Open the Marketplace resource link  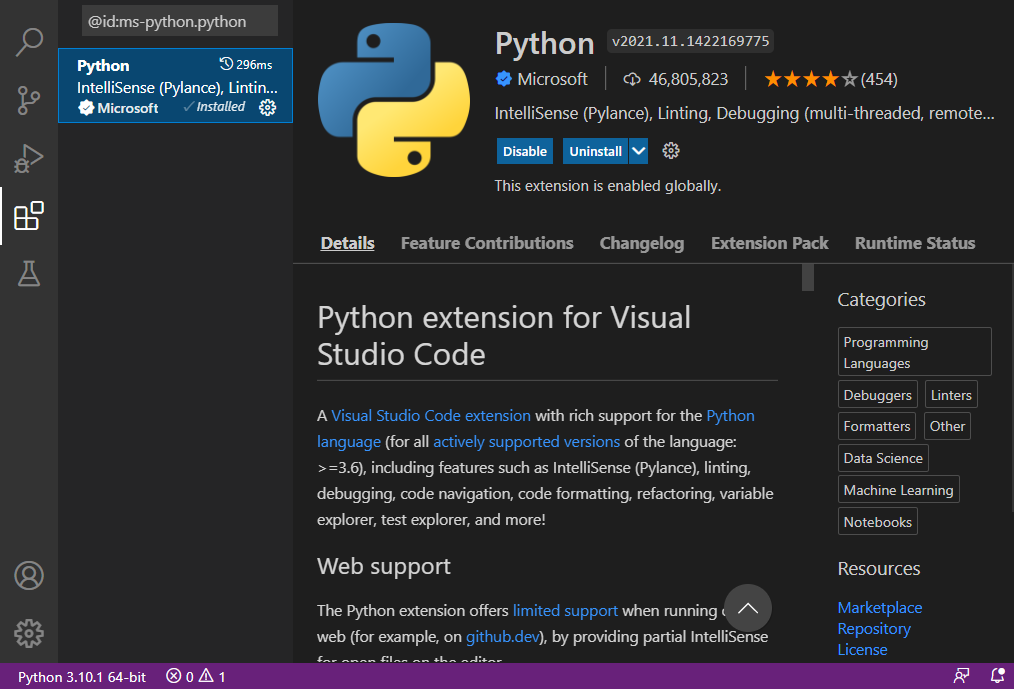tap(879, 607)
